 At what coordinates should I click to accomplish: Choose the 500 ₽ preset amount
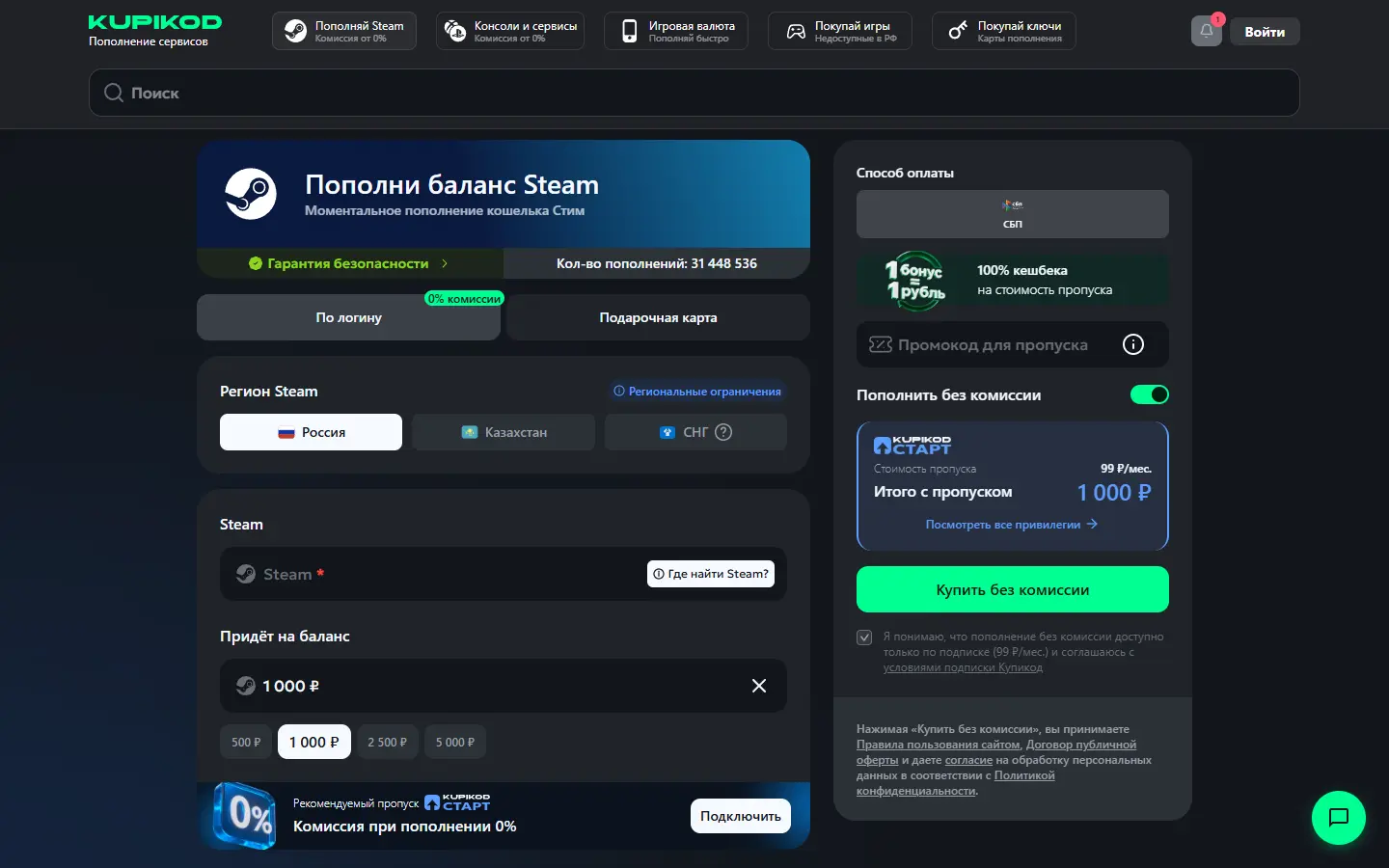coord(246,742)
